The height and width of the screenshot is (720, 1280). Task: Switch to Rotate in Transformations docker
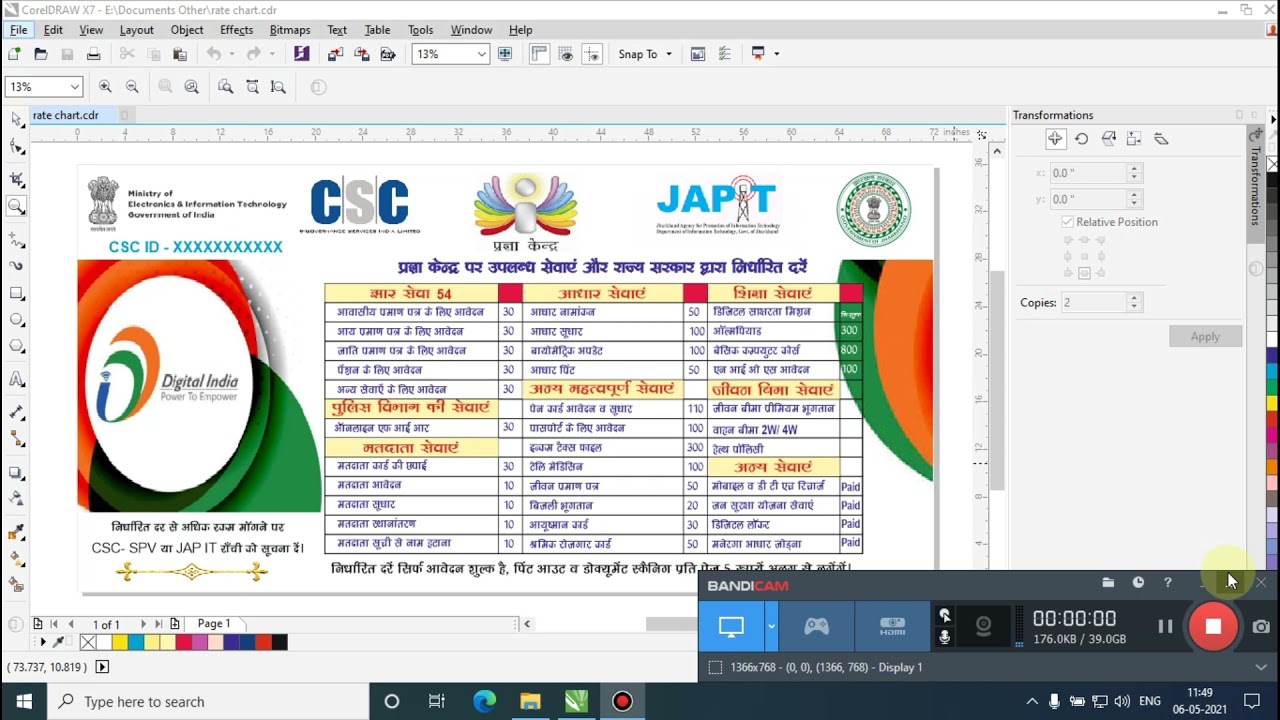click(x=1081, y=139)
